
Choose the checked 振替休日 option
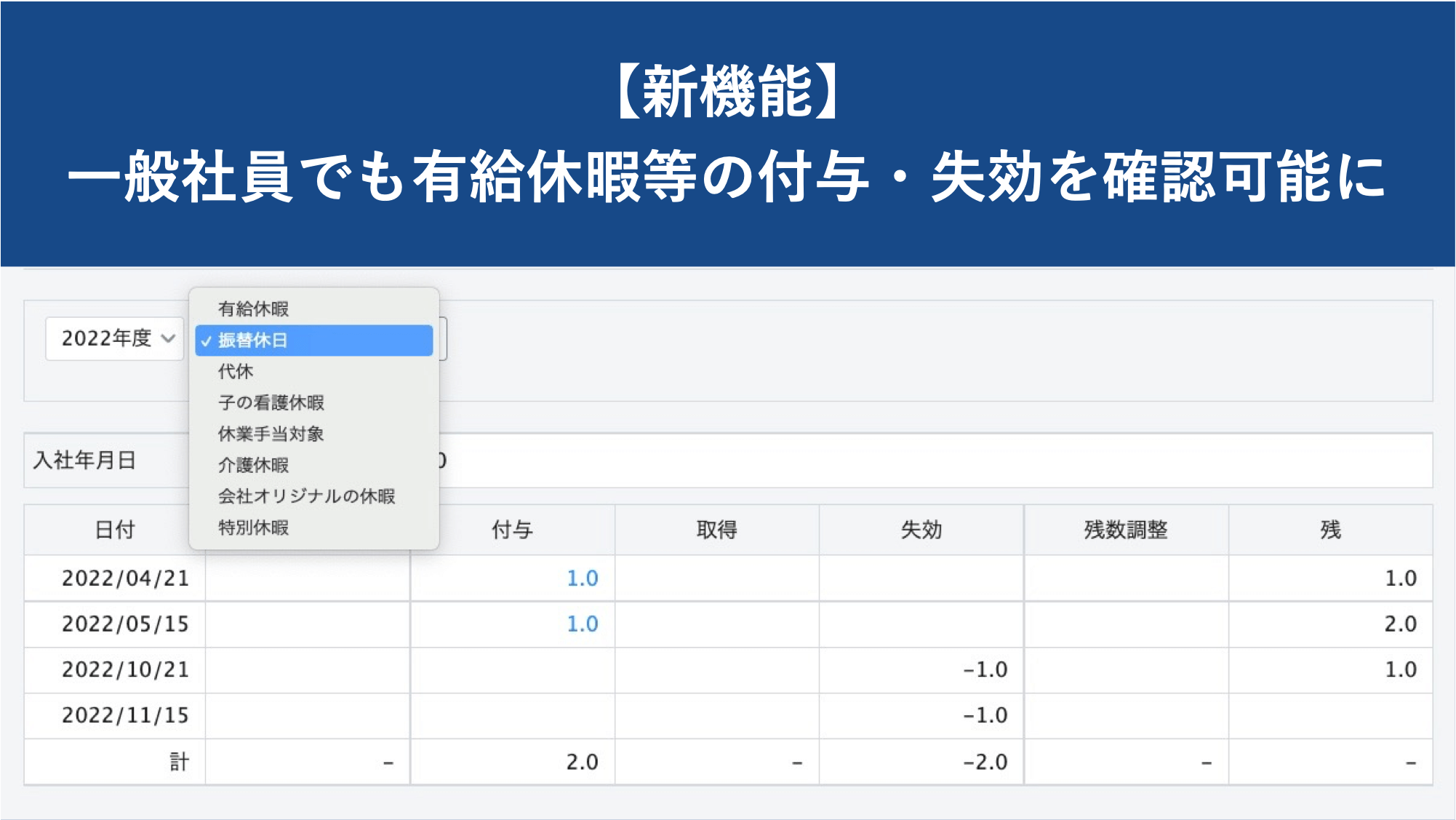(313, 341)
